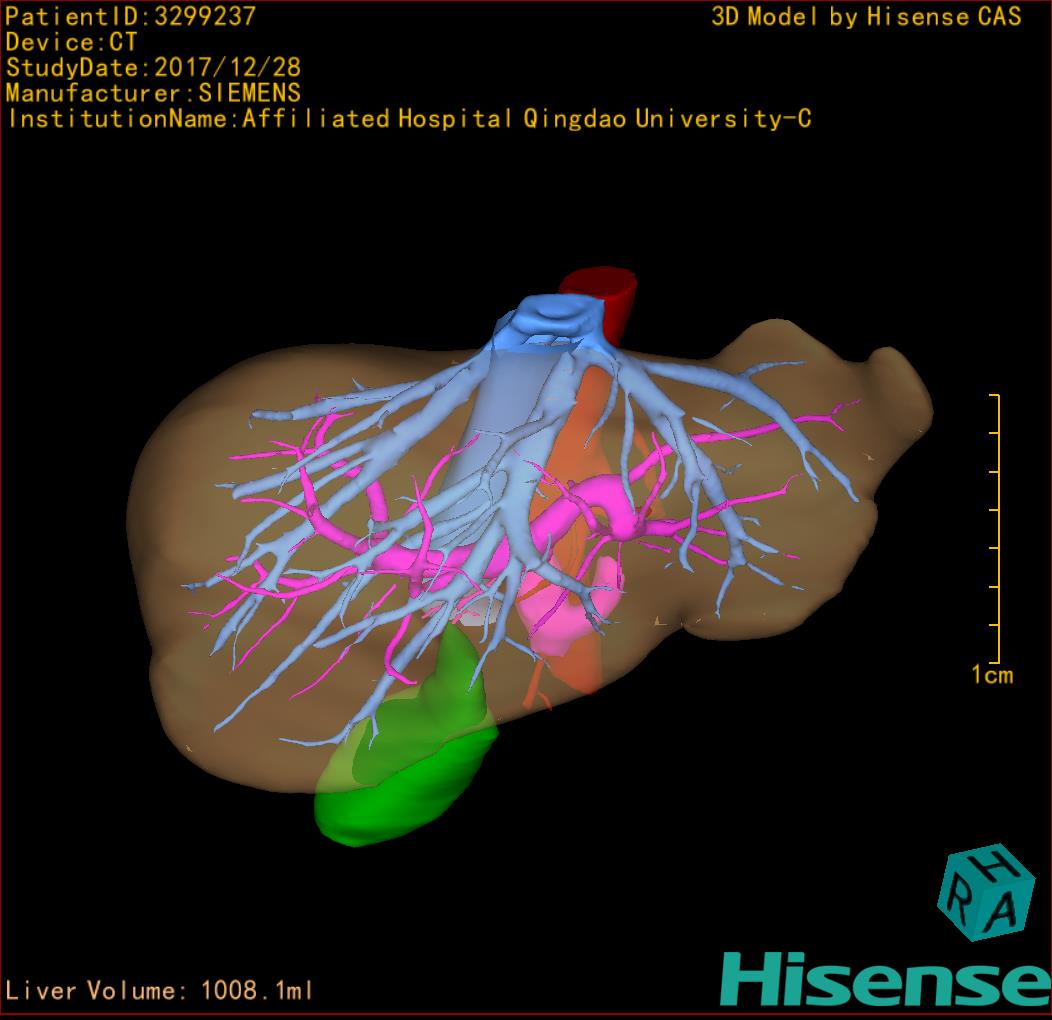1052x1020 pixels.
Task: Click the 3D Model by Hisense CAS text
Action: [866, 16]
